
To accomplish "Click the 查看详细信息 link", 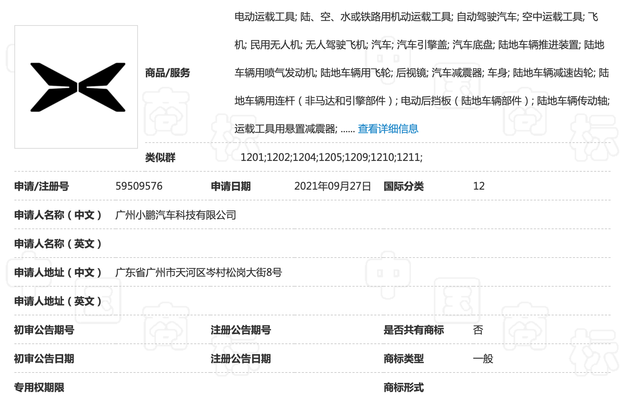I will tap(388, 129).
